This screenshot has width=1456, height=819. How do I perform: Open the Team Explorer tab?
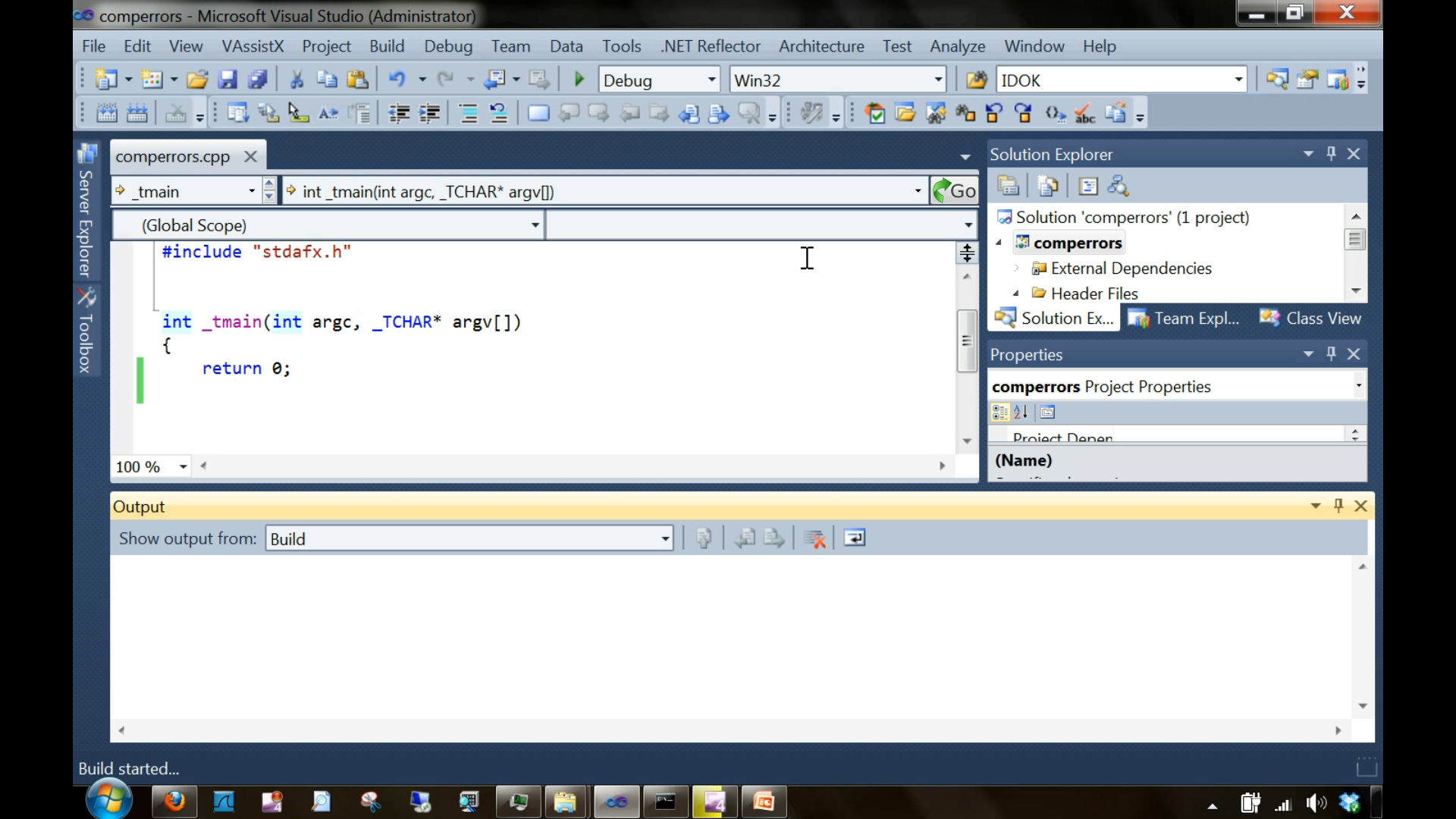(1185, 318)
